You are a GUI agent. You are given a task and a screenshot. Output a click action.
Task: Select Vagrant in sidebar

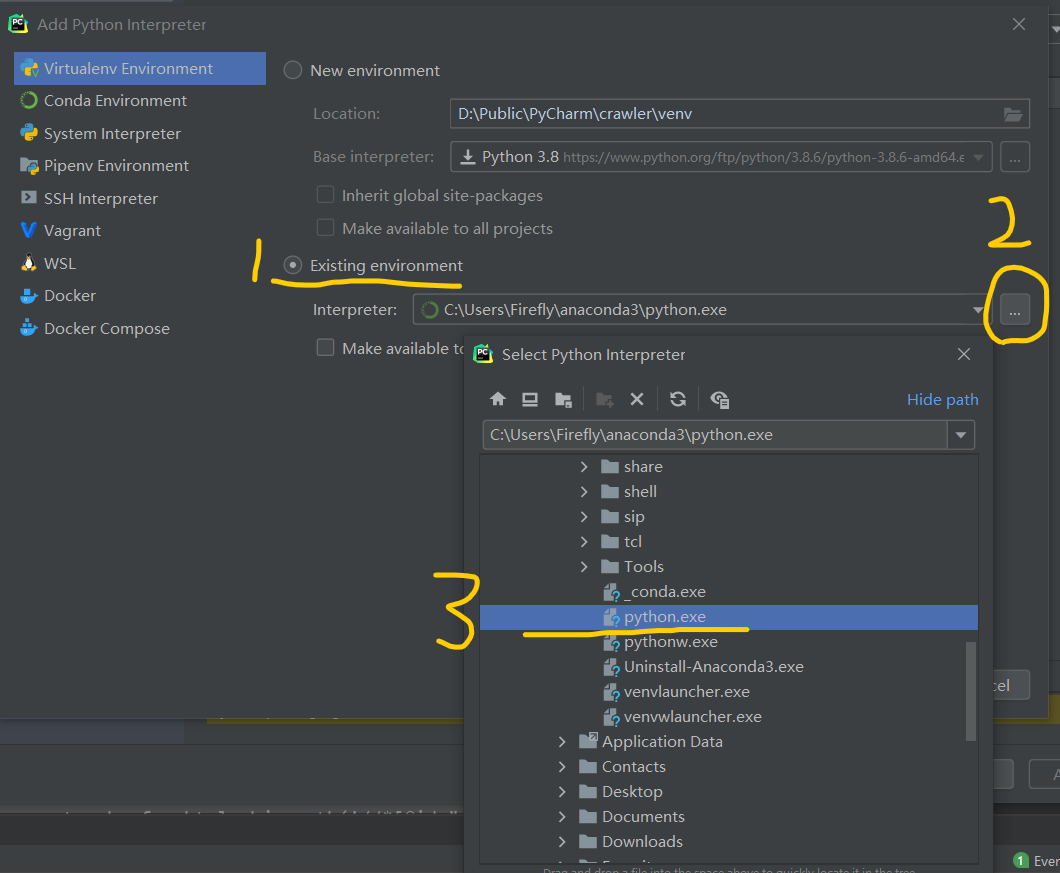pos(140,231)
